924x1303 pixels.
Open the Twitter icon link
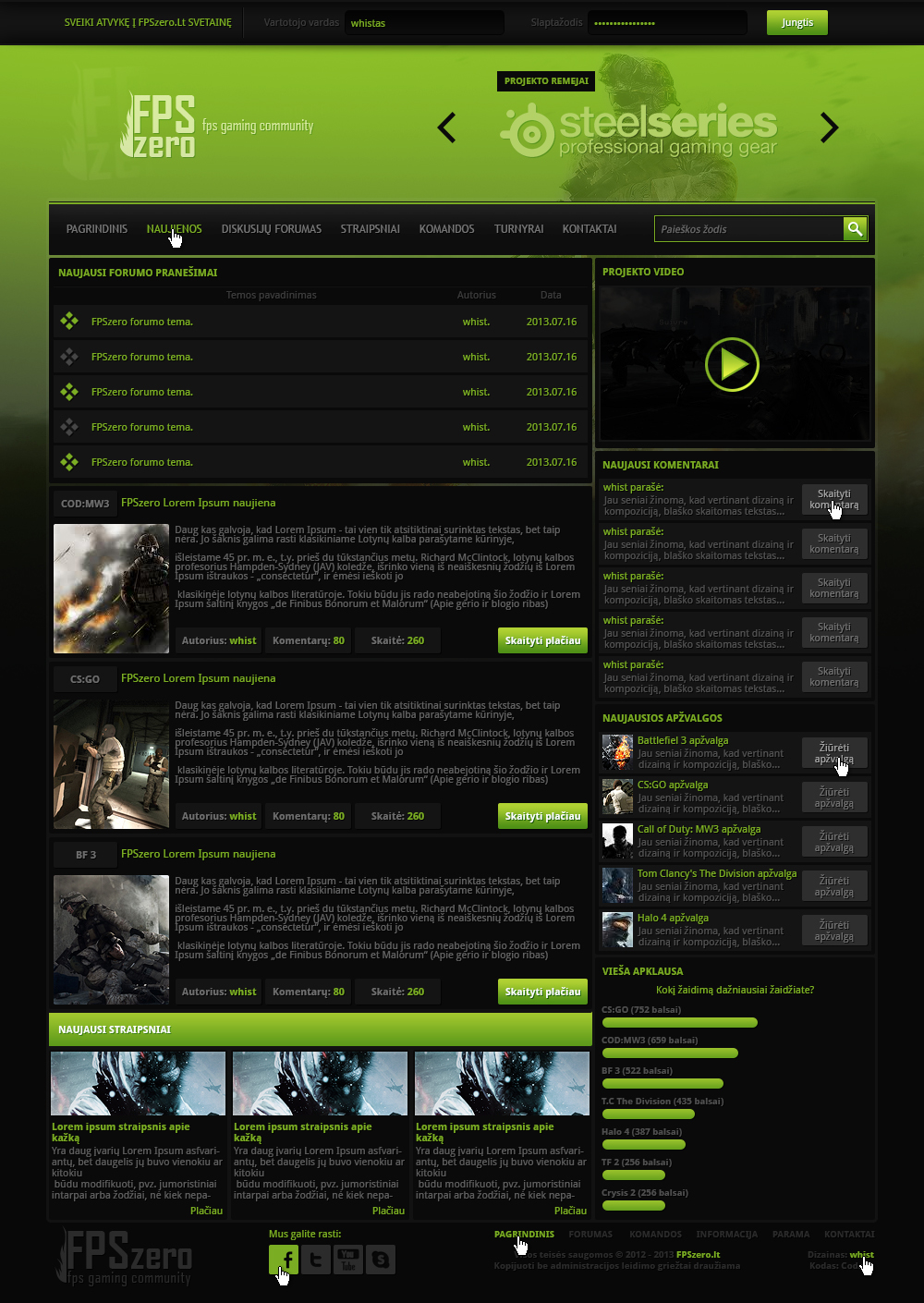(x=316, y=1259)
